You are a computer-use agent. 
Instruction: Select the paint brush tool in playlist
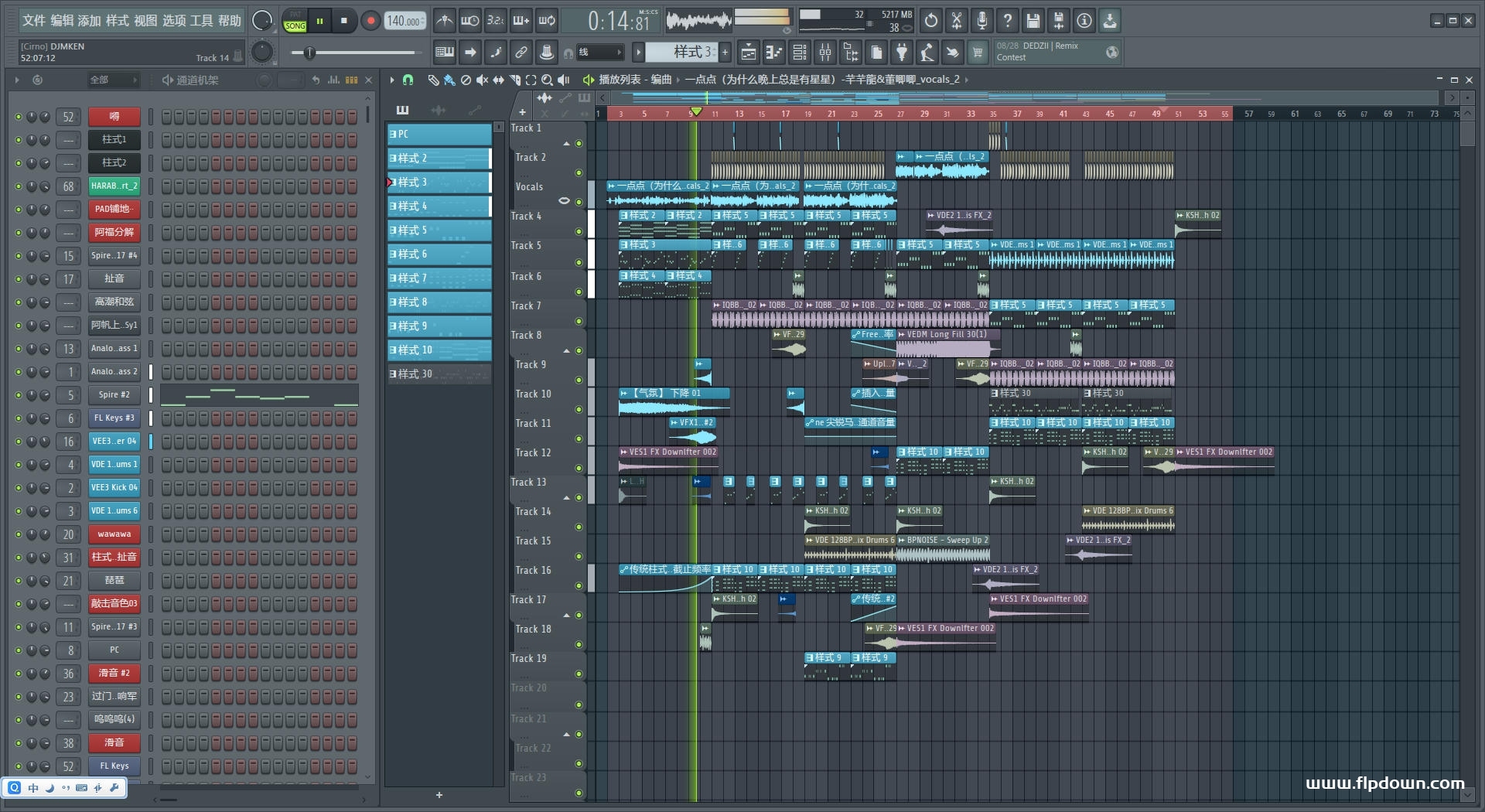click(449, 80)
